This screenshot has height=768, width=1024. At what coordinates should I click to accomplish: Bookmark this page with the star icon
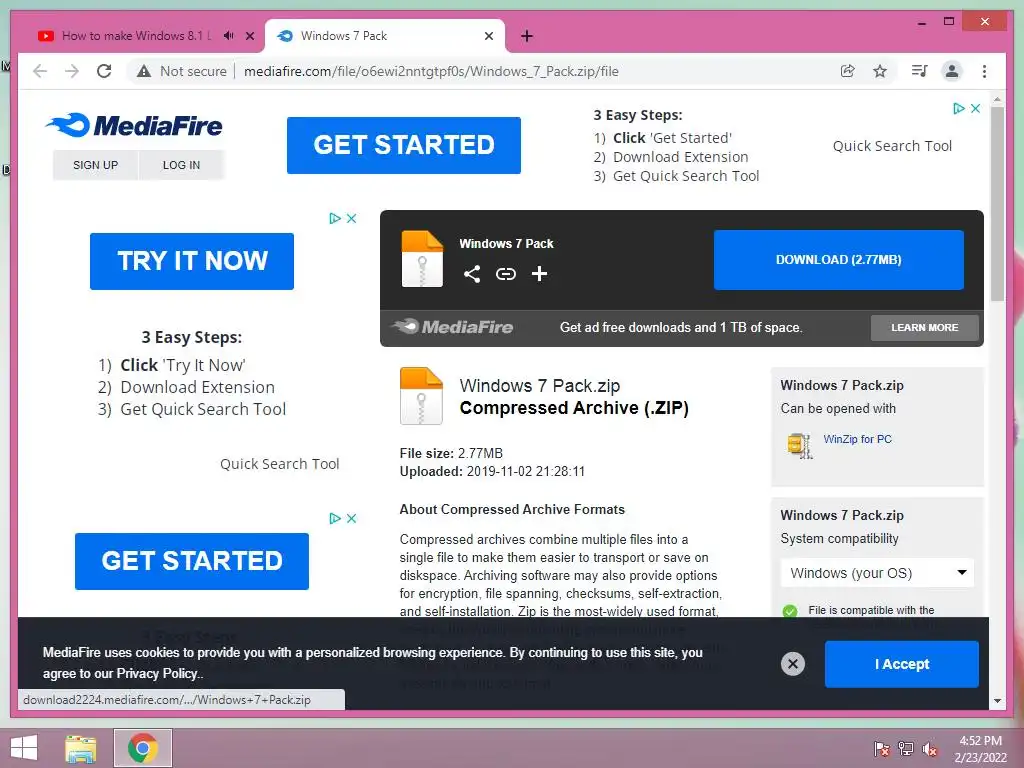(x=880, y=71)
